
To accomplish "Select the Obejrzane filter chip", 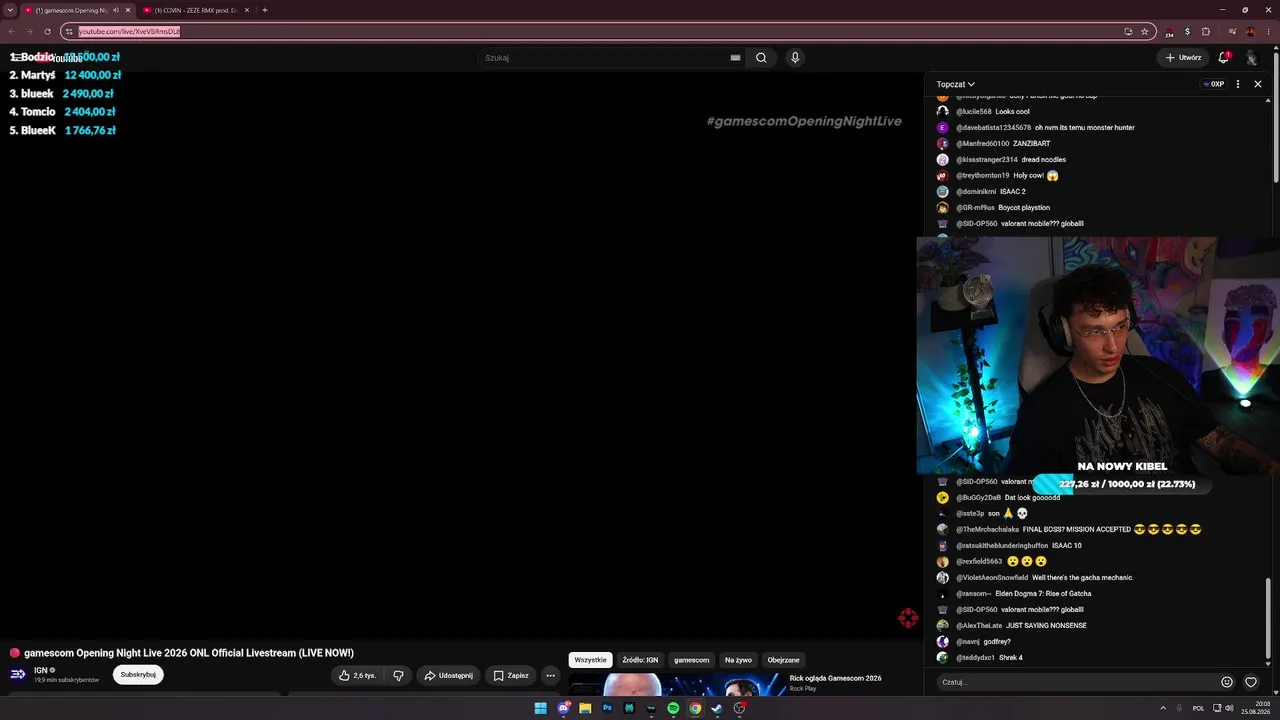I will click(783, 660).
